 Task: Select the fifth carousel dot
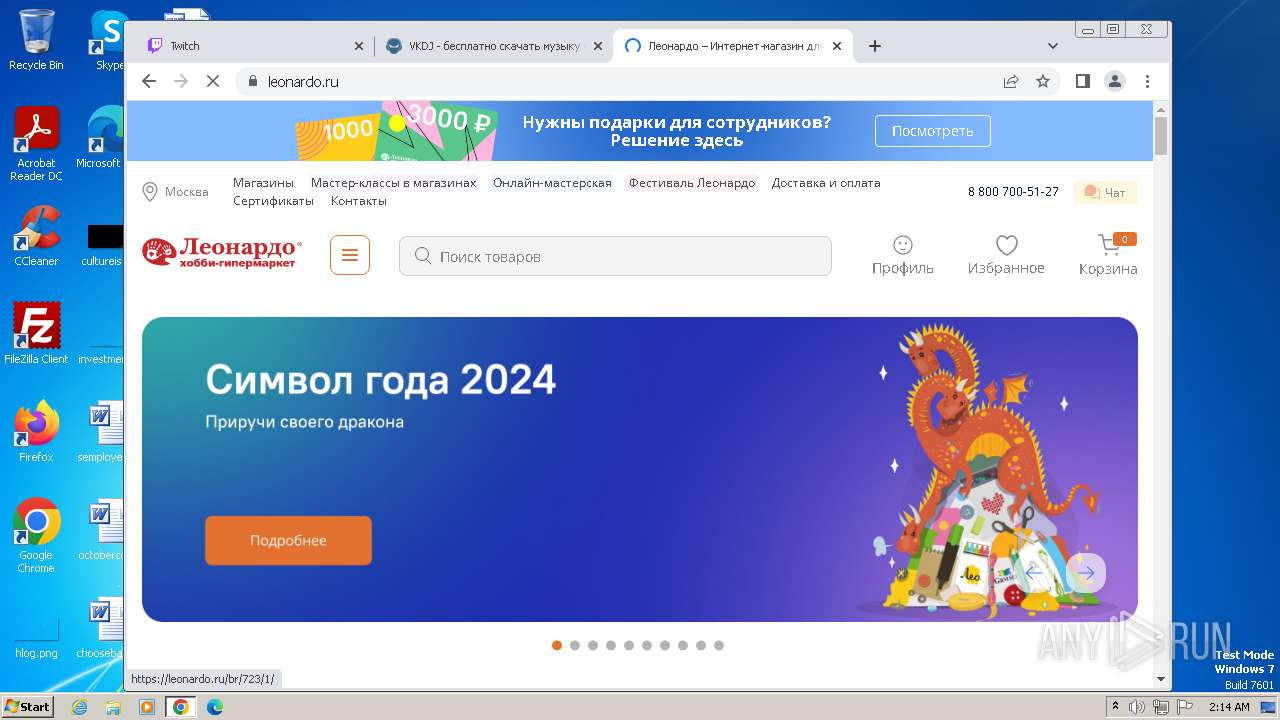(629, 645)
